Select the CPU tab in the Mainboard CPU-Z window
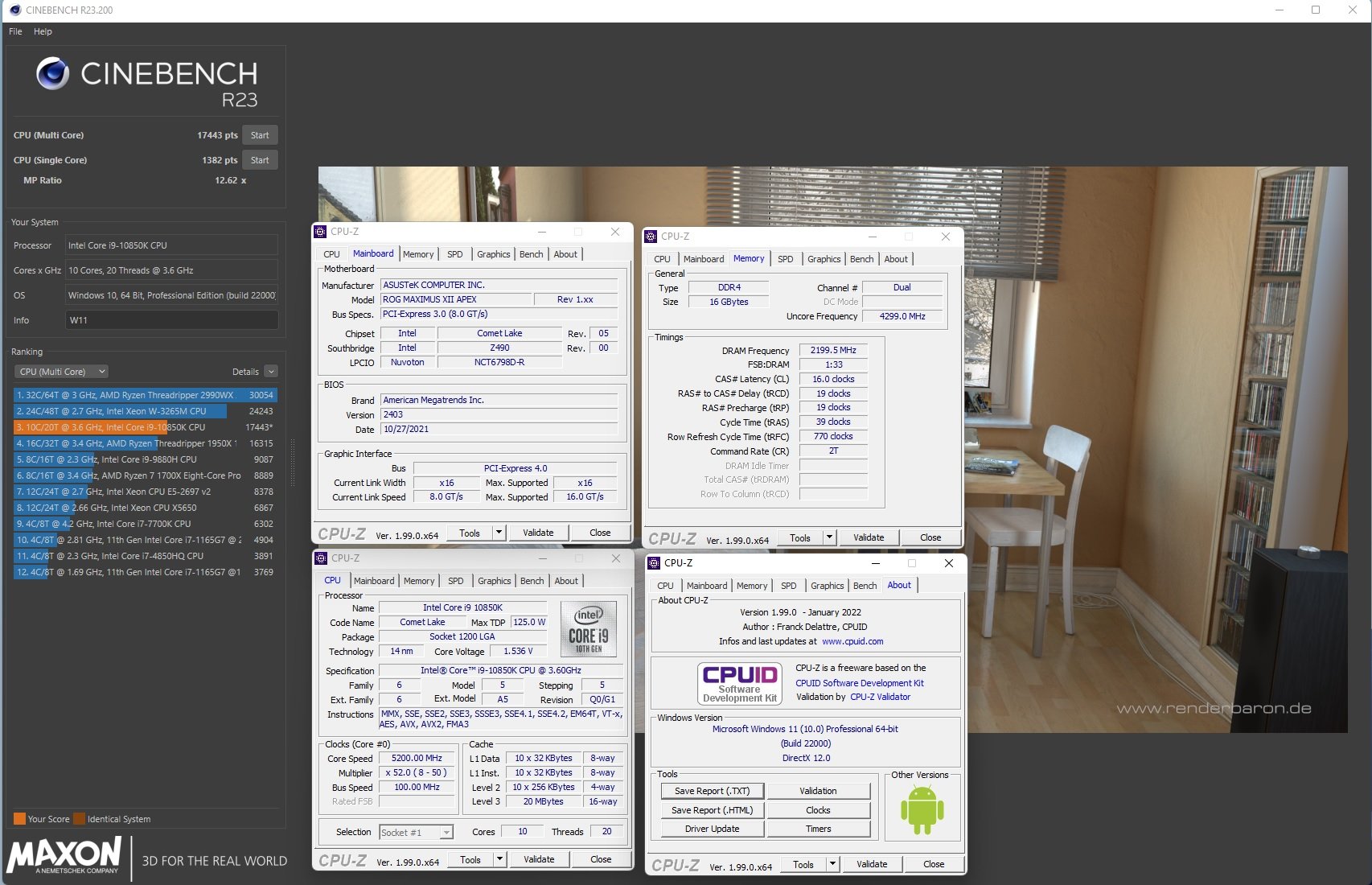This screenshot has width=1372, height=885. click(x=331, y=254)
